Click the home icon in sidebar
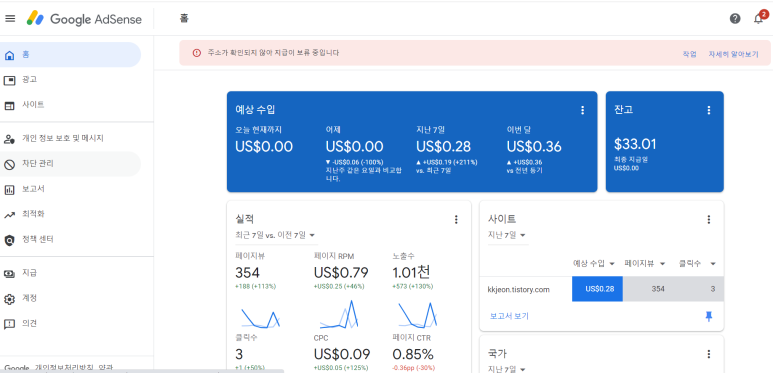This screenshot has height=373, width=773. point(9,55)
